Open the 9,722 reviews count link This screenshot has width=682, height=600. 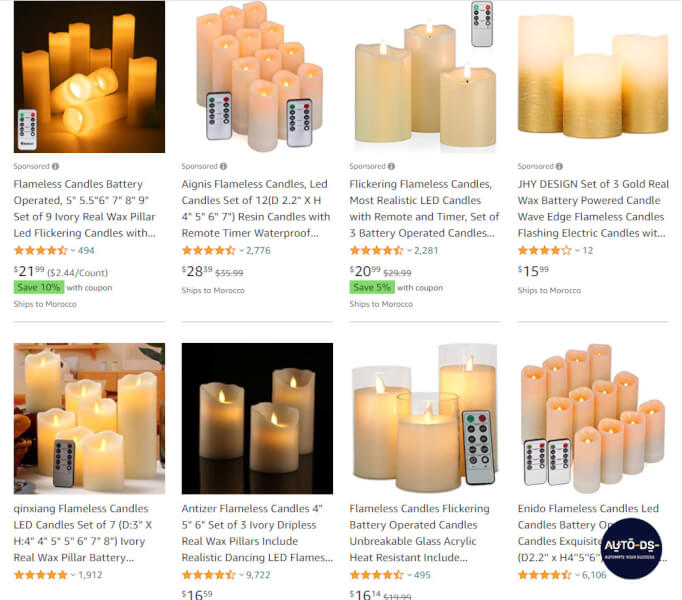click(258, 575)
